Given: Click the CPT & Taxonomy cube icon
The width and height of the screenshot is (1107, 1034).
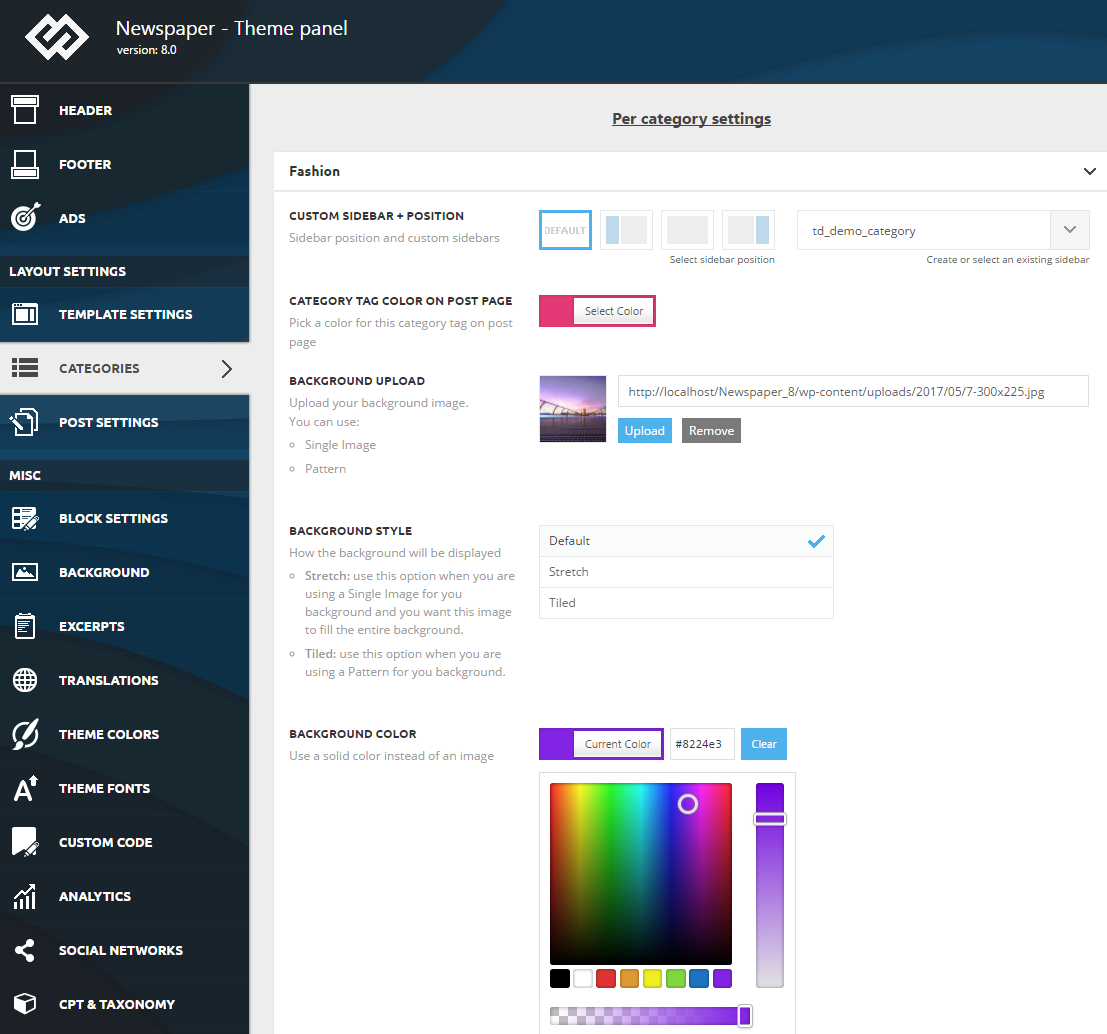Looking at the screenshot, I should (25, 1004).
